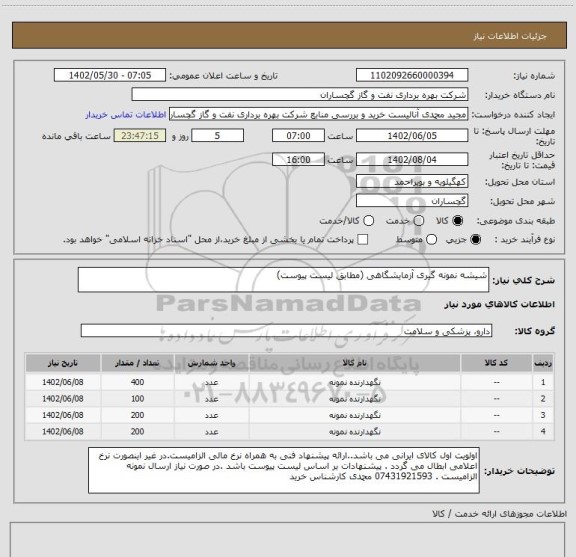Click the تاریخ نیاز column header
The height and width of the screenshot is (557, 576).
63,363
